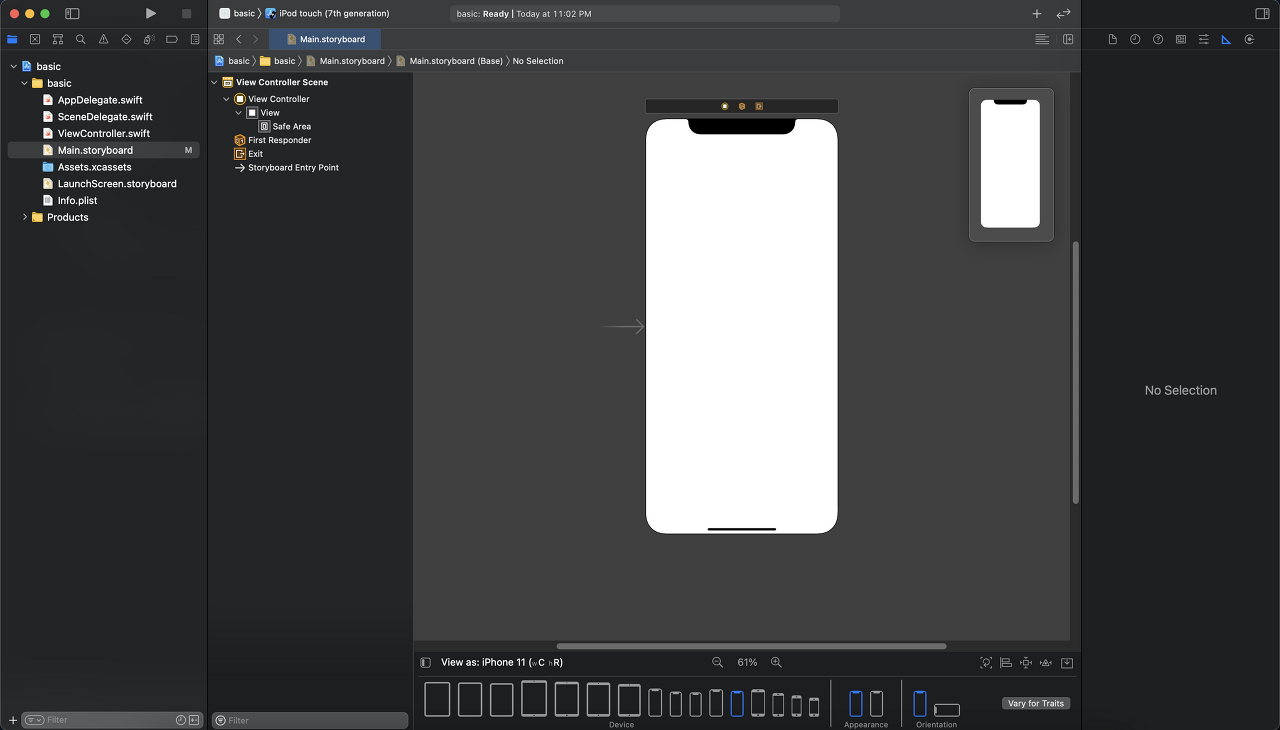Show the Size inspector ruler icon
The height and width of the screenshot is (730, 1280).
pyautogui.click(x=1226, y=40)
